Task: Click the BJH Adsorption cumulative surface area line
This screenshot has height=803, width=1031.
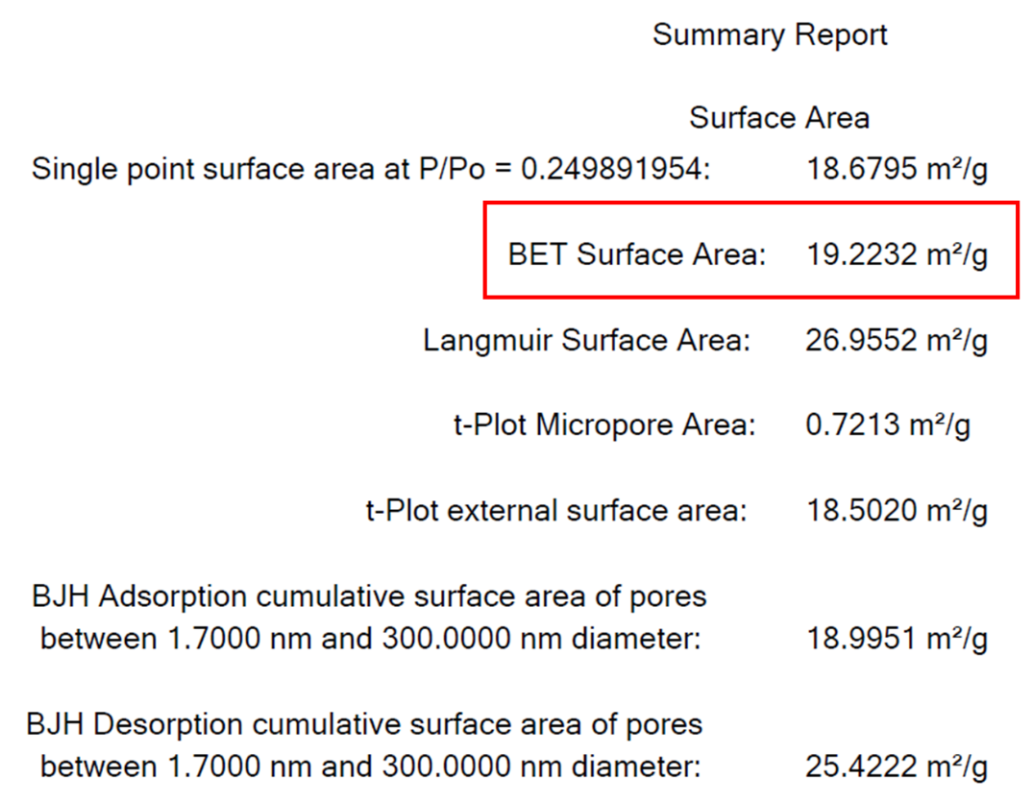Action: pyautogui.click(x=368, y=597)
